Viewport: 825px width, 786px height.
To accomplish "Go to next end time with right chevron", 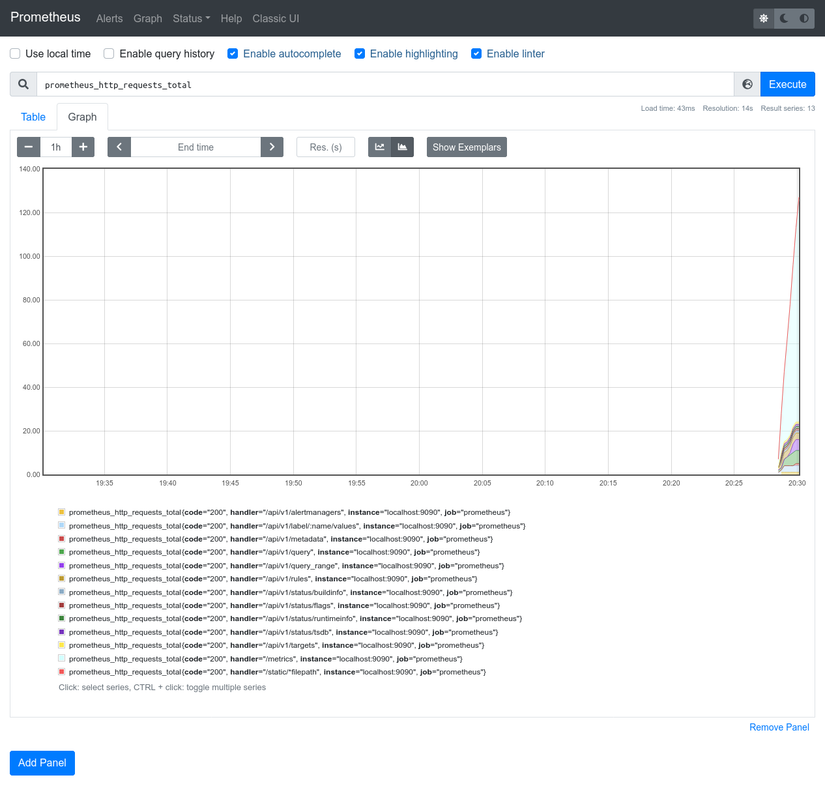I will [272, 147].
